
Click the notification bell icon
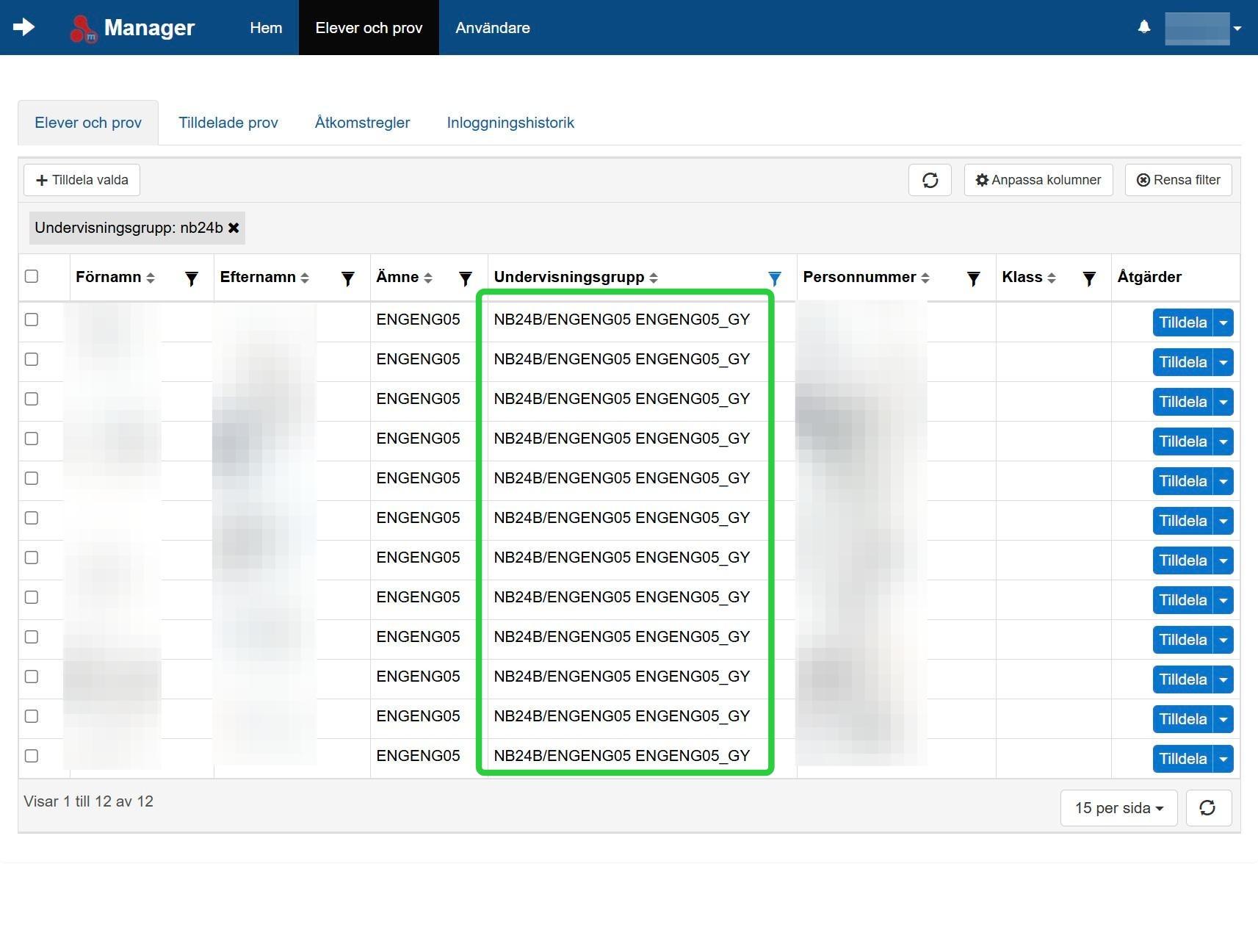click(1143, 27)
